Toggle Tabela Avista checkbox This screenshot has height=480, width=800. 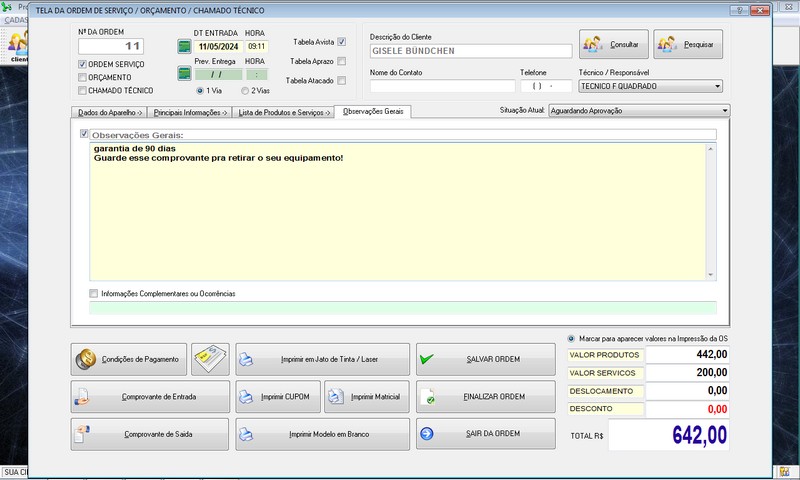click(341, 42)
